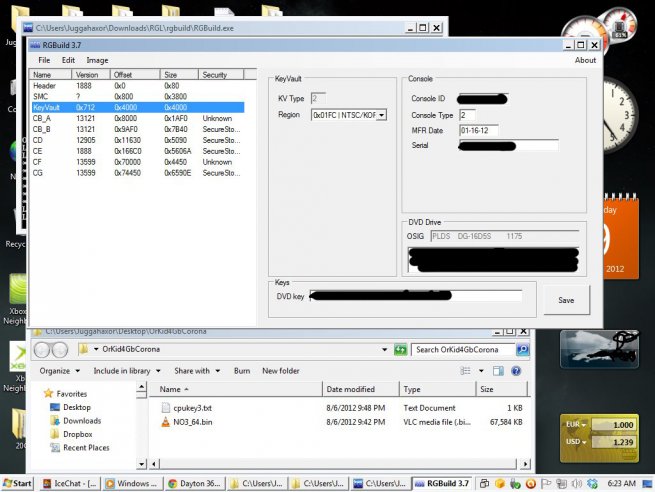
Task: Expand the Organize dropdown menu
Action: click(x=59, y=370)
